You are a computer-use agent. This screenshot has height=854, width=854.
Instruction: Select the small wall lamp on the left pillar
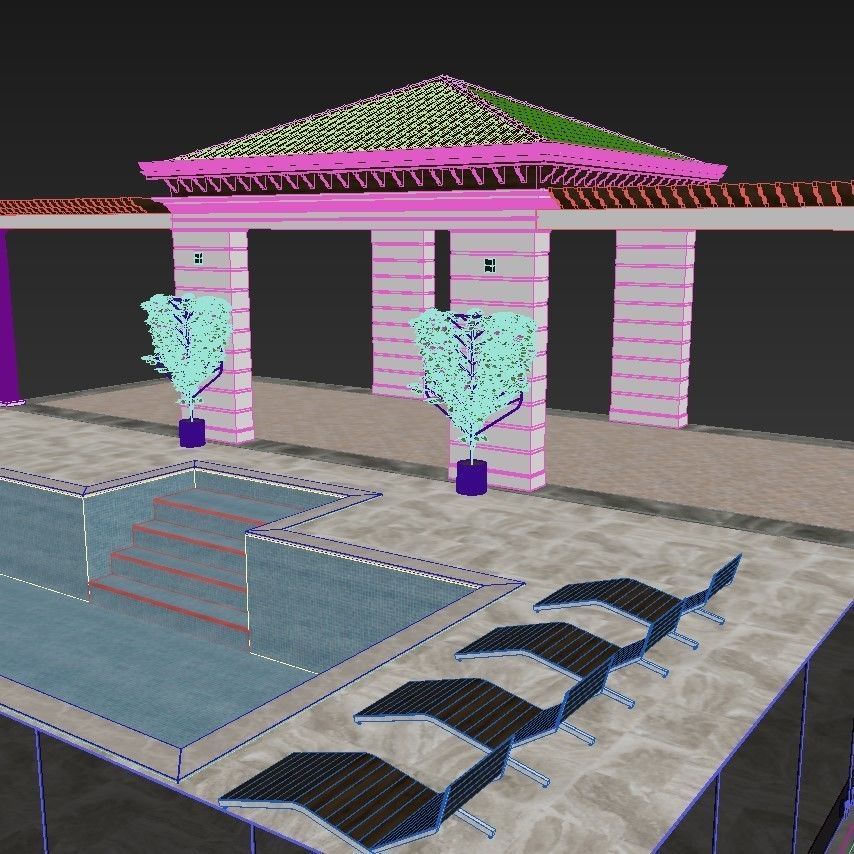click(198, 258)
